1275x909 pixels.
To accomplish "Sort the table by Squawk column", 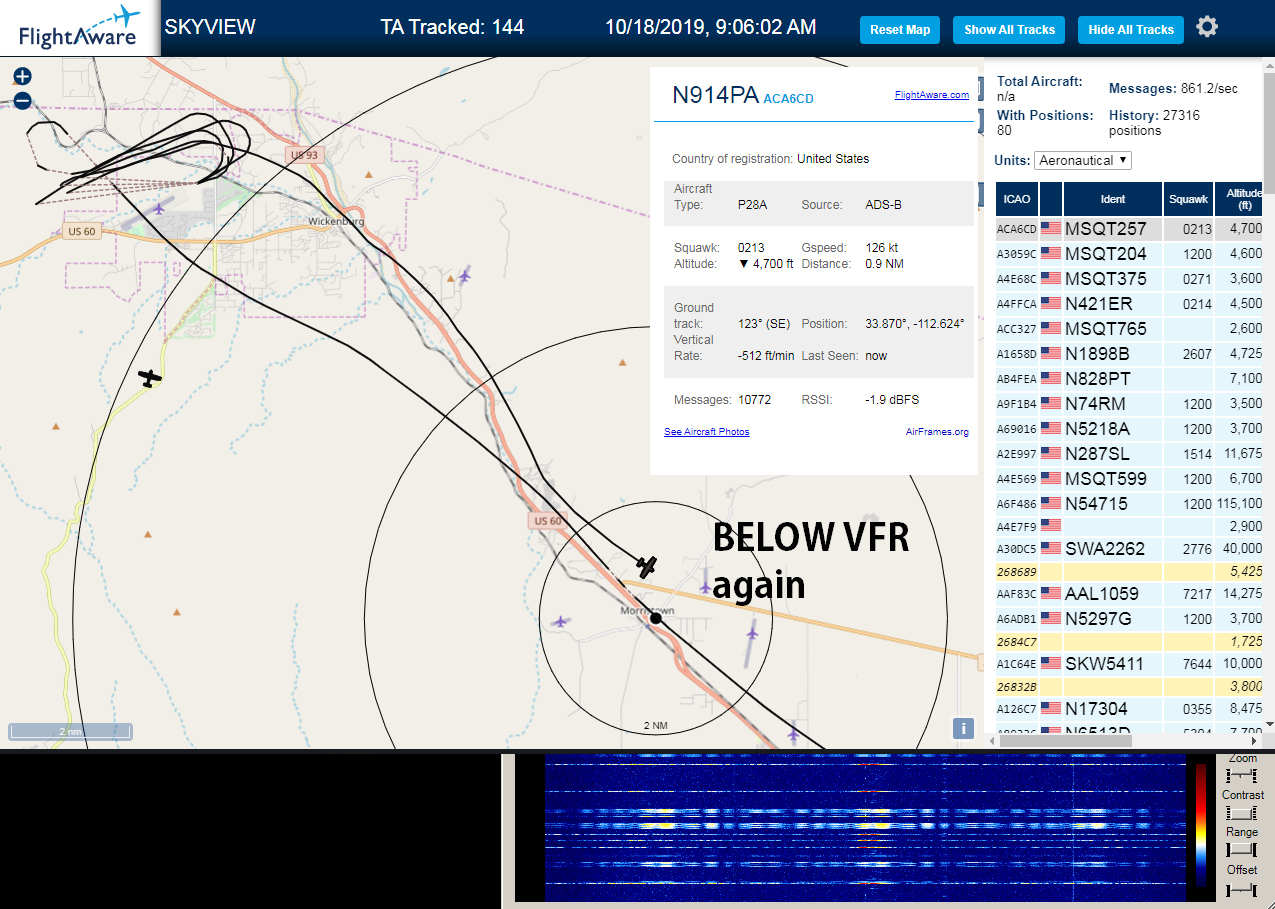I will click(1188, 199).
